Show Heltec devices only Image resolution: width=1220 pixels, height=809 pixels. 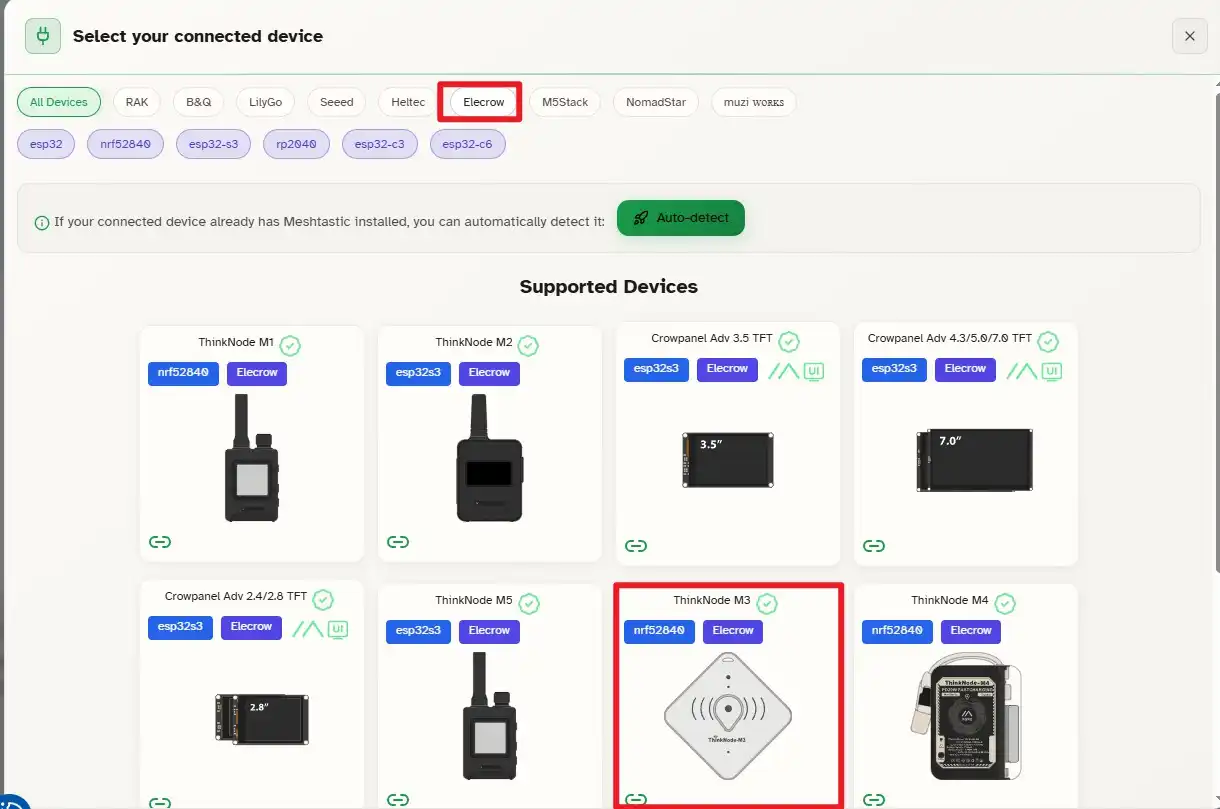point(408,102)
